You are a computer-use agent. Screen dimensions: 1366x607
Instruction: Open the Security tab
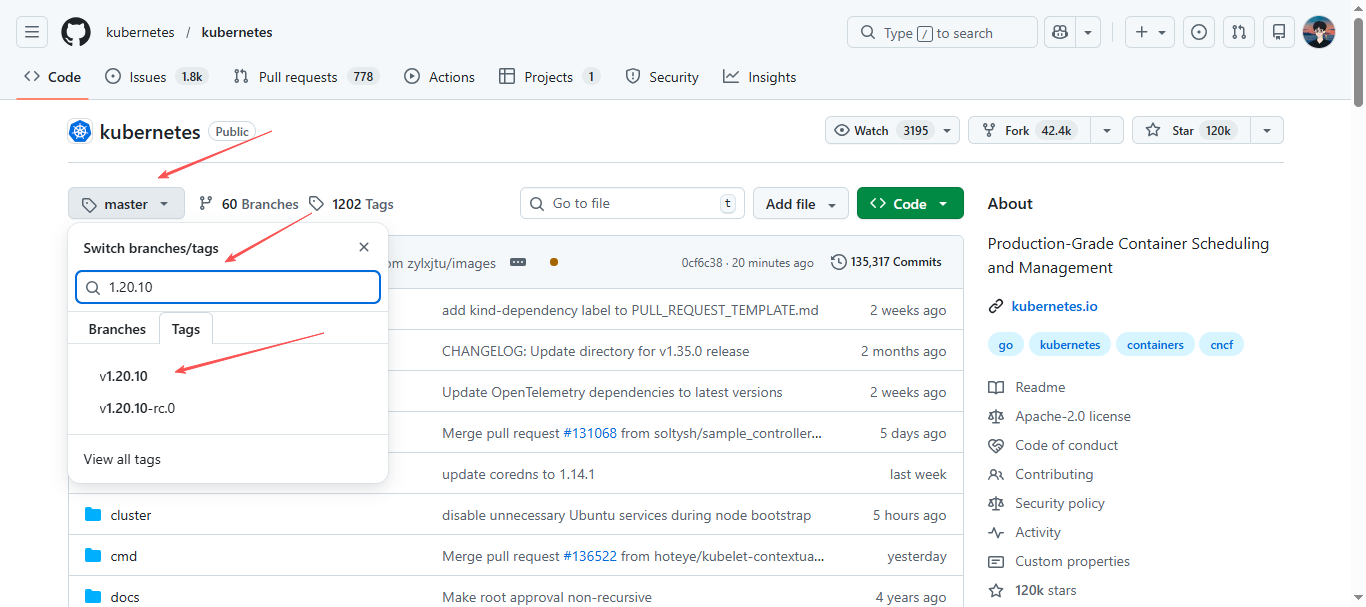tap(662, 77)
